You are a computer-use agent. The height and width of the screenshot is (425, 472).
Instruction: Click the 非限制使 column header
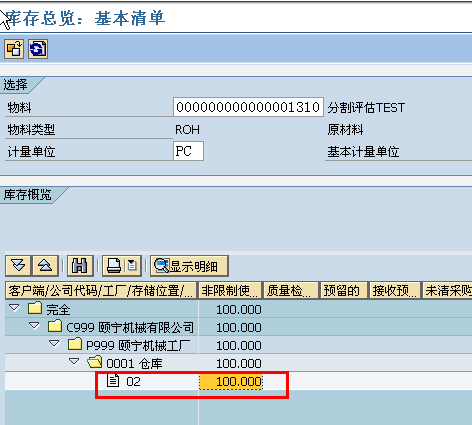(x=230, y=291)
